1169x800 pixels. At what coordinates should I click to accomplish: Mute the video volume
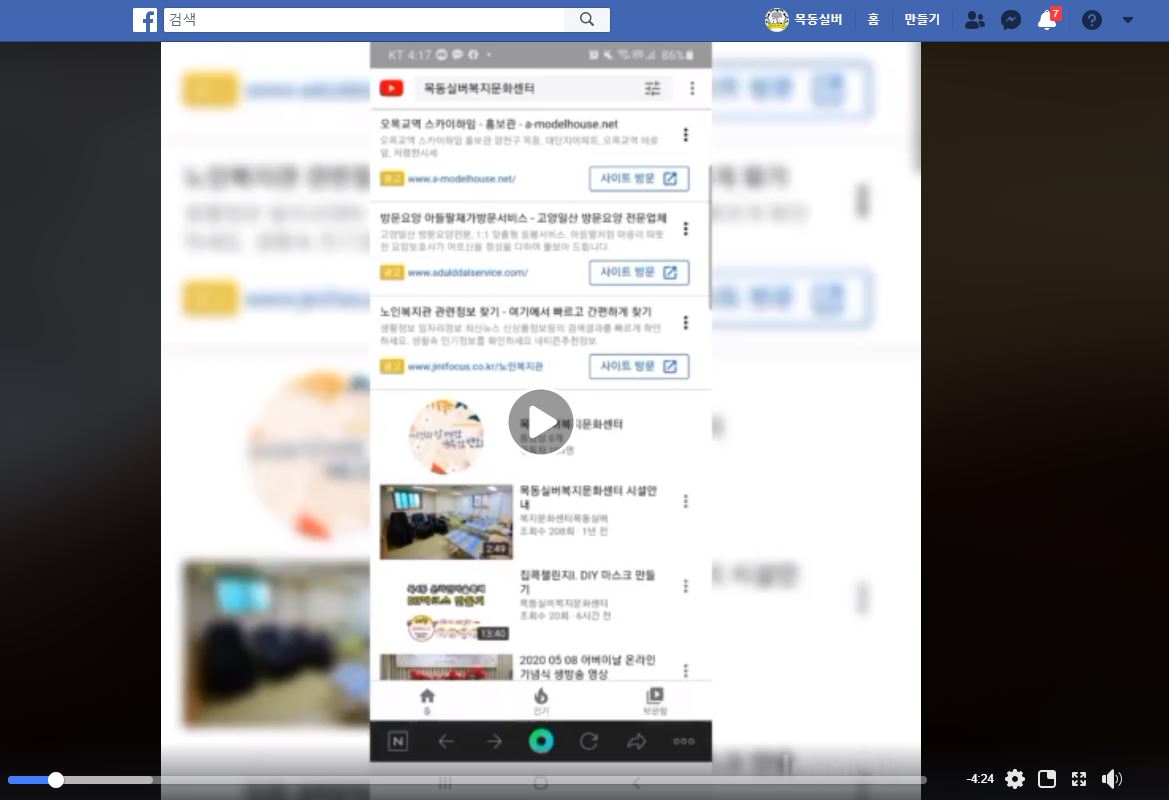[1111, 779]
